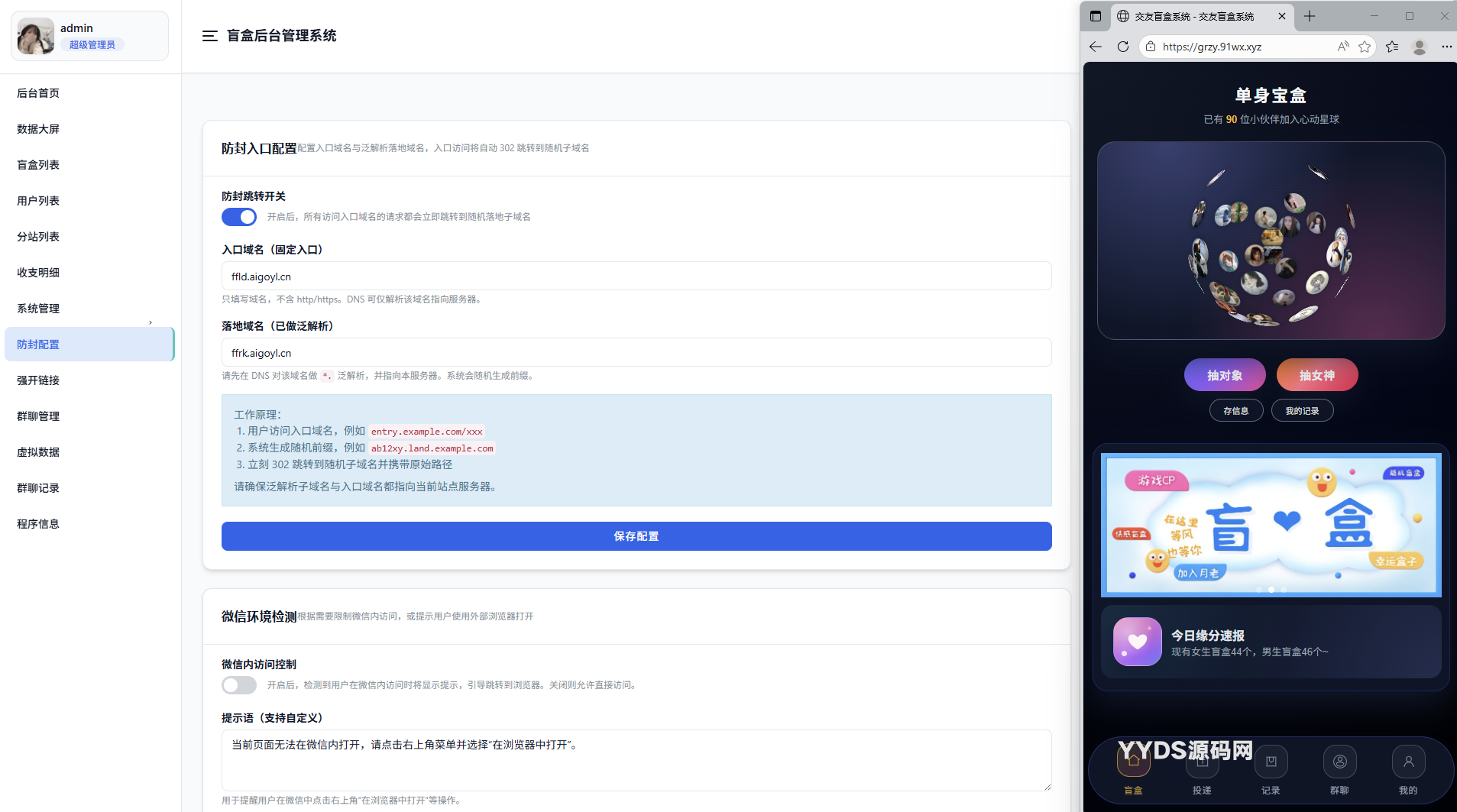Click the browser settings ellipsis icon
The height and width of the screenshot is (812, 1457).
click(x=1446, y=47)
